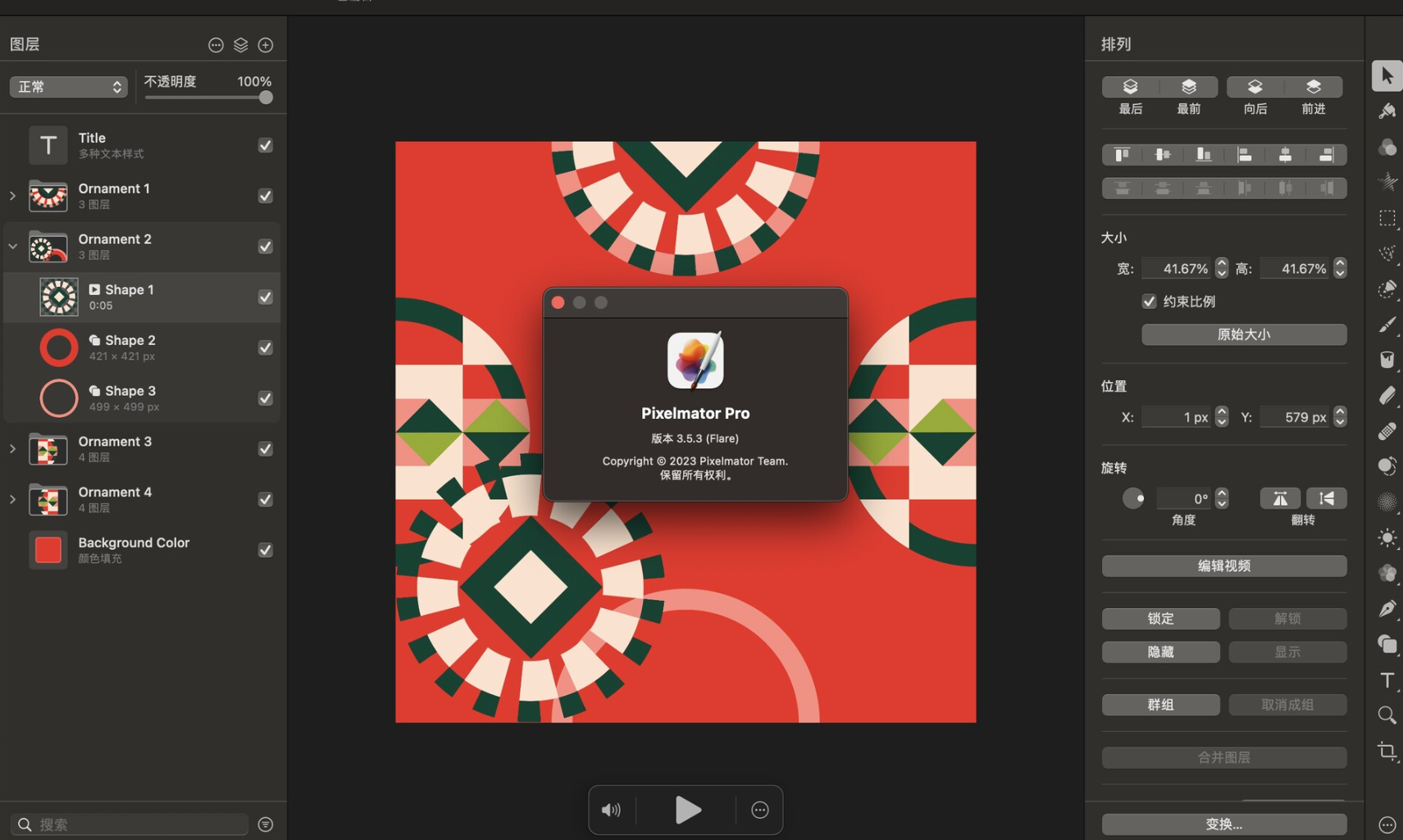Click the 编辑视频 edit video button

point(1223,566)
